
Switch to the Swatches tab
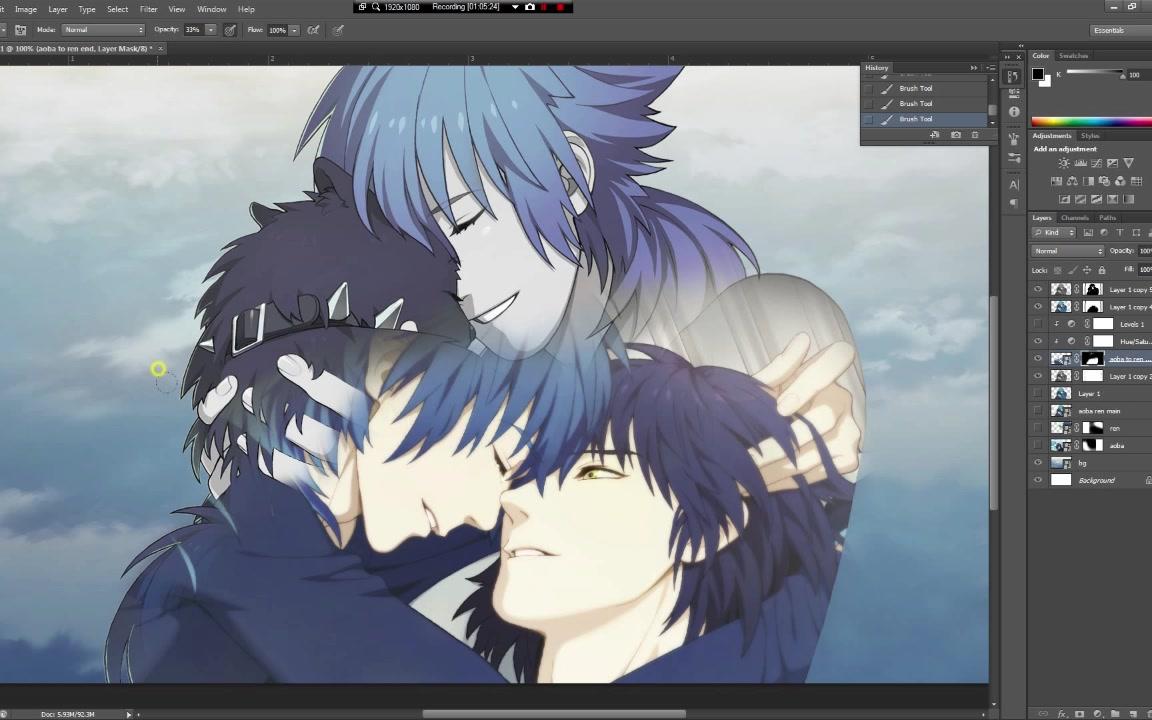click(x=1073, y=56)
